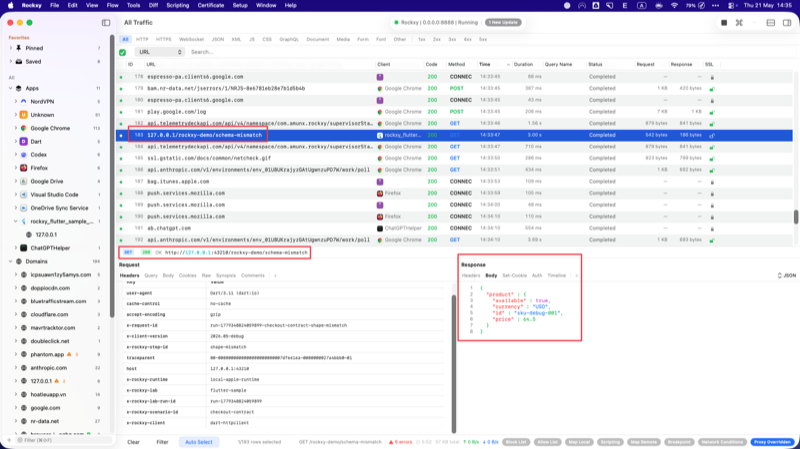Toggle the Allow List pill
The height and width of the screenshot is (449, 800).
click(547, 442)
